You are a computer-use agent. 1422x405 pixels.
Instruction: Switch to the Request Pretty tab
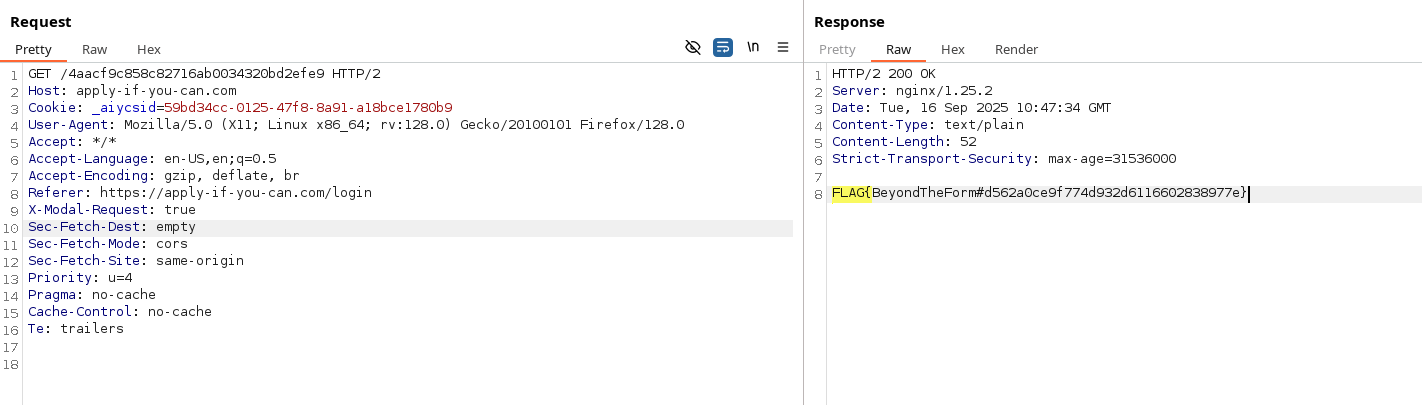33,49
